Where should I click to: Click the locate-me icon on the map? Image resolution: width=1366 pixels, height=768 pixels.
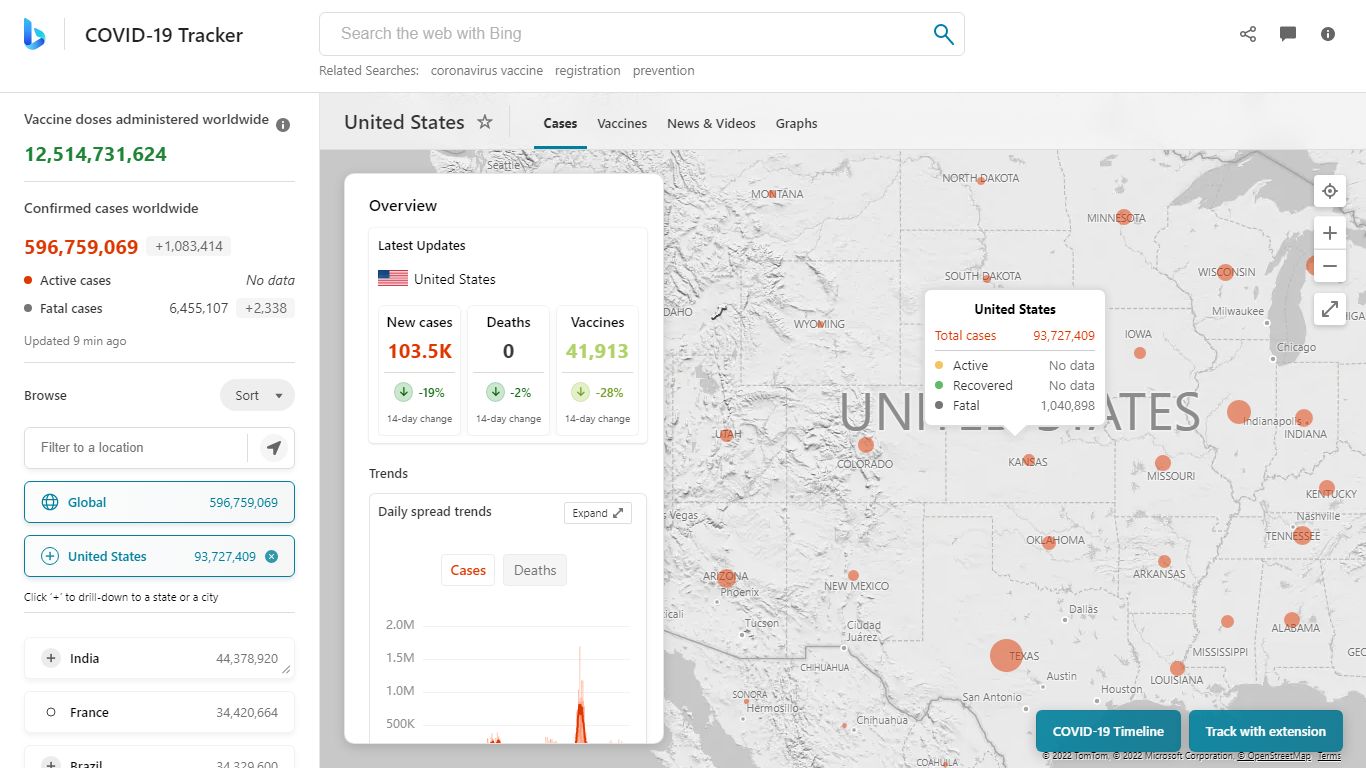1329,191
